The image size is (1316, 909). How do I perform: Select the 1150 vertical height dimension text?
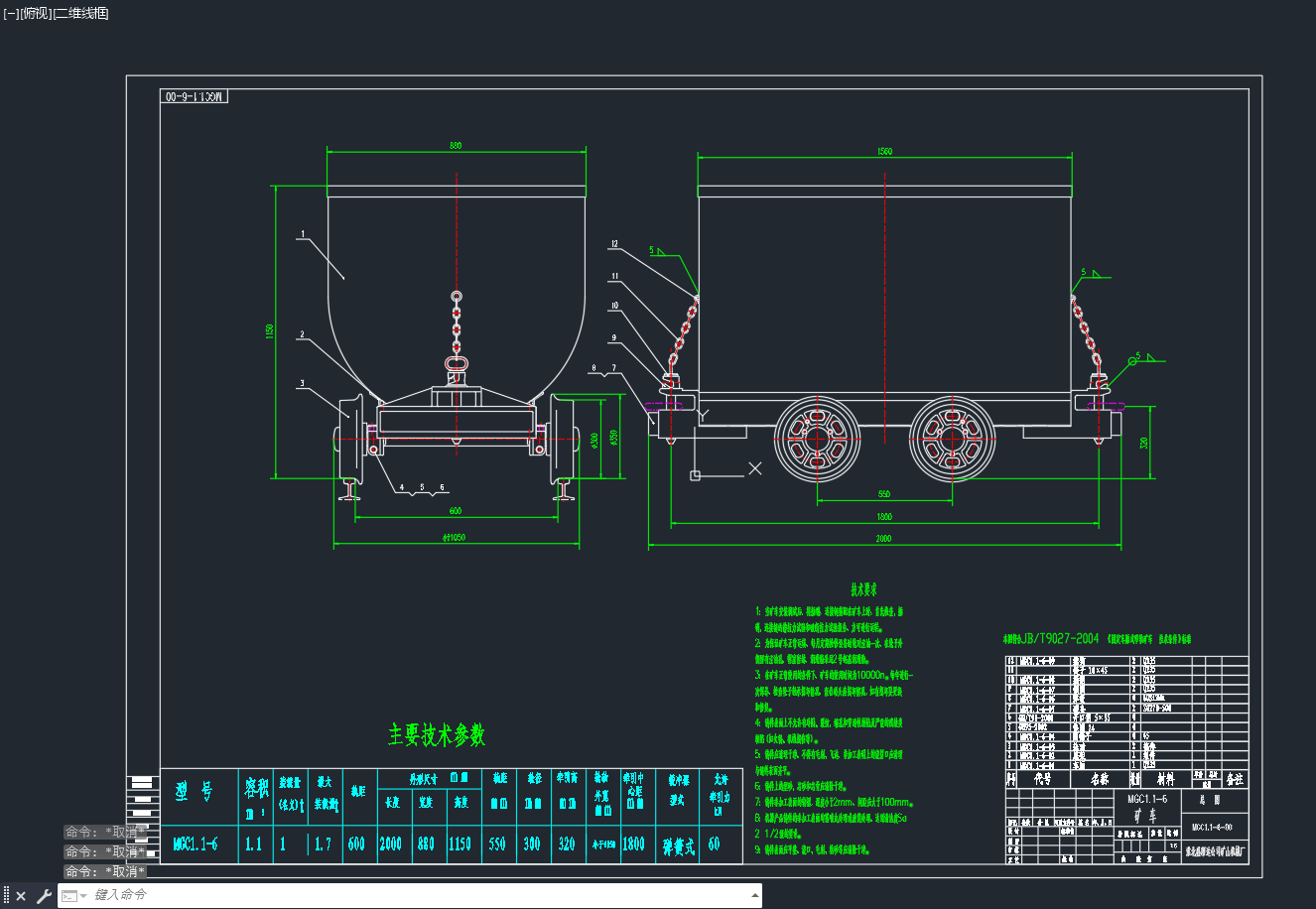pyautogui.click(x=269, y=330)
